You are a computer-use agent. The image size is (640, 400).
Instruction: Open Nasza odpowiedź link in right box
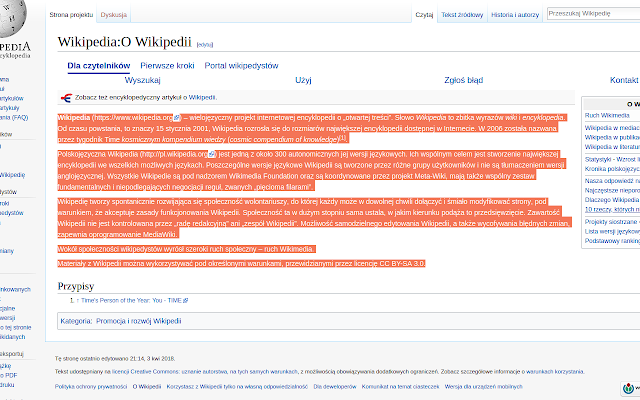pyautogui.click(x=612, y=181)
